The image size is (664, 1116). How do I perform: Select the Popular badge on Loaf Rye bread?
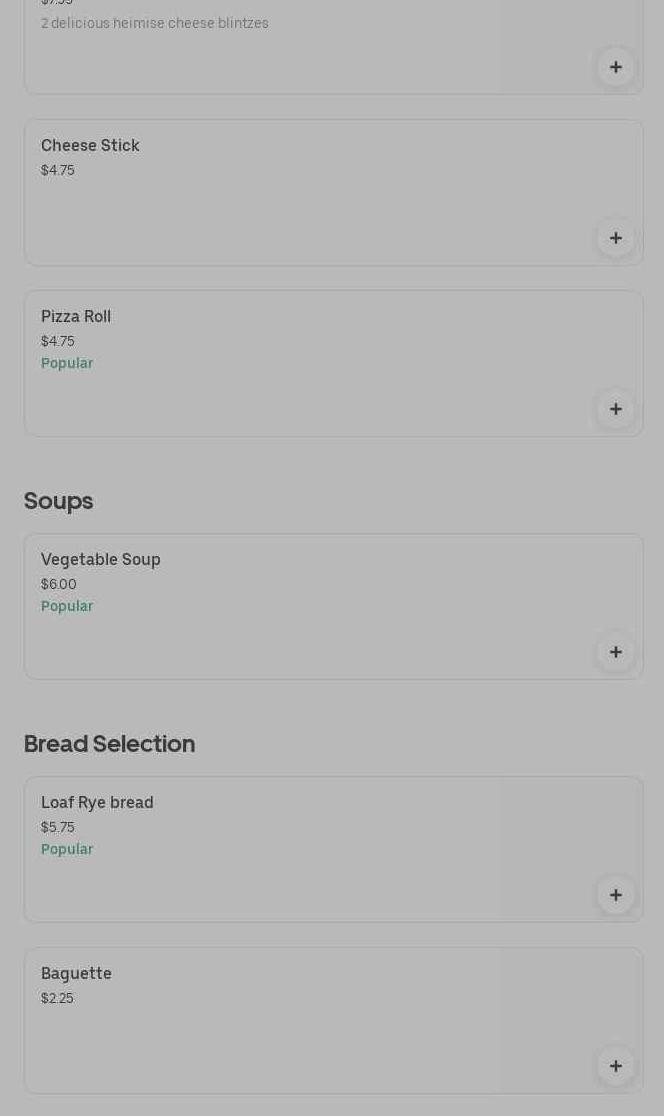67,850
